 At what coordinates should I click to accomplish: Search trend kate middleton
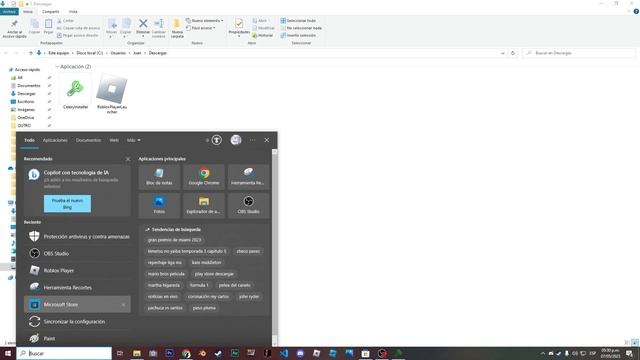point(207,262)
